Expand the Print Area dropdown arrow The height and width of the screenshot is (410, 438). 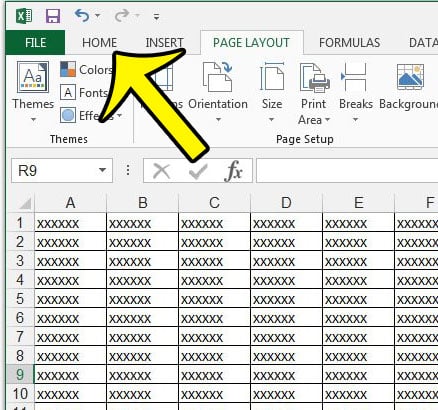pos(327,119)
